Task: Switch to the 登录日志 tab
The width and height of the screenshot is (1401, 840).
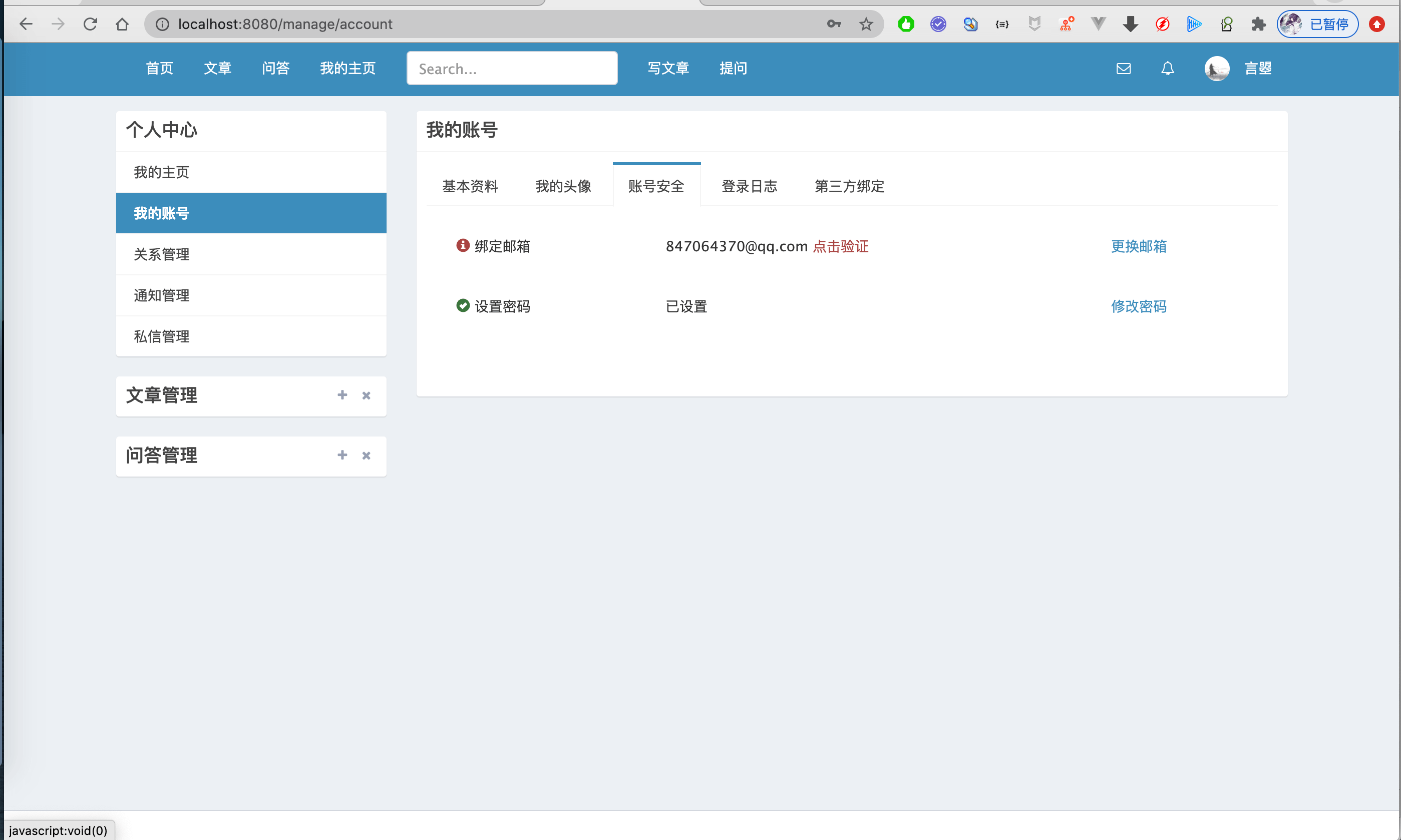Action: [749, 186]
